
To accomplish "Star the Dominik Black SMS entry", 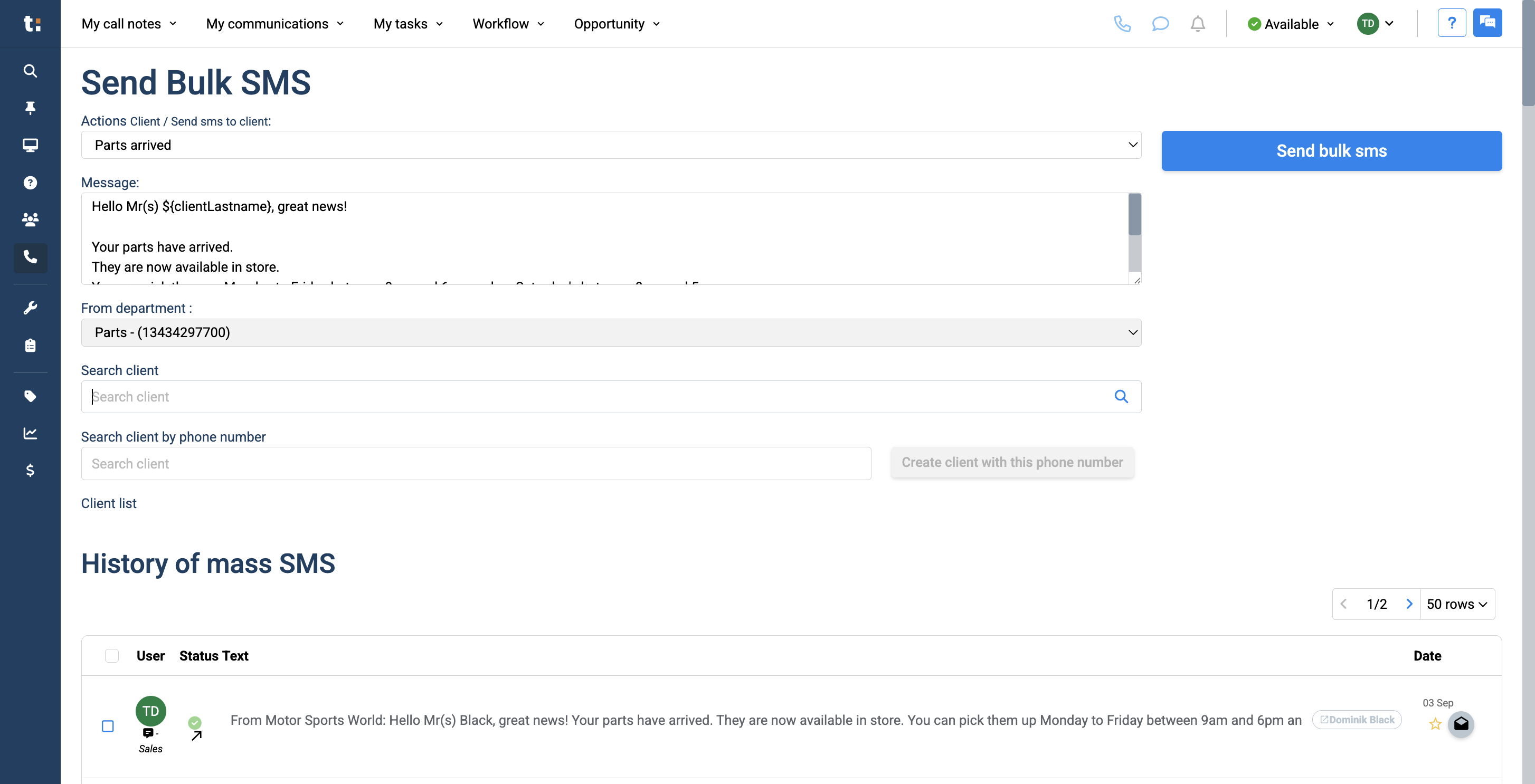I will [1435, 724].
